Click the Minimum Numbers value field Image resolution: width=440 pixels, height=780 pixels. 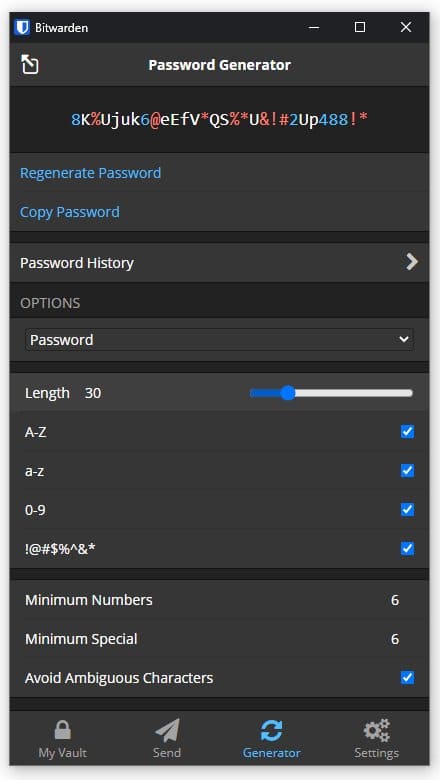(x=395, y=600)
